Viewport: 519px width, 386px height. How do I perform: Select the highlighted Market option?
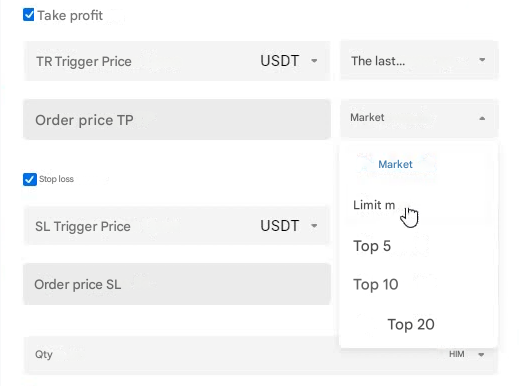click(395, 164)
